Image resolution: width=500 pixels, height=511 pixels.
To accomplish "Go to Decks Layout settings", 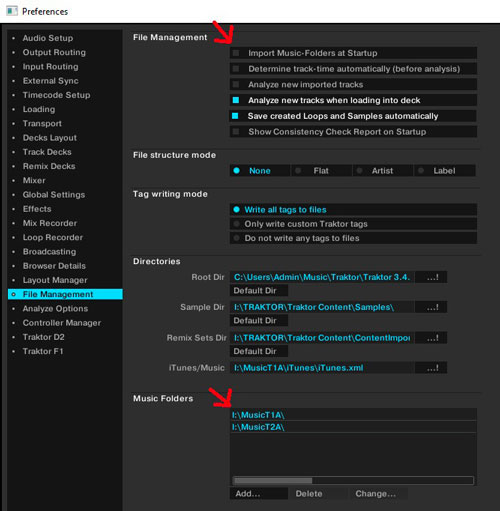I will coord(50,138).
